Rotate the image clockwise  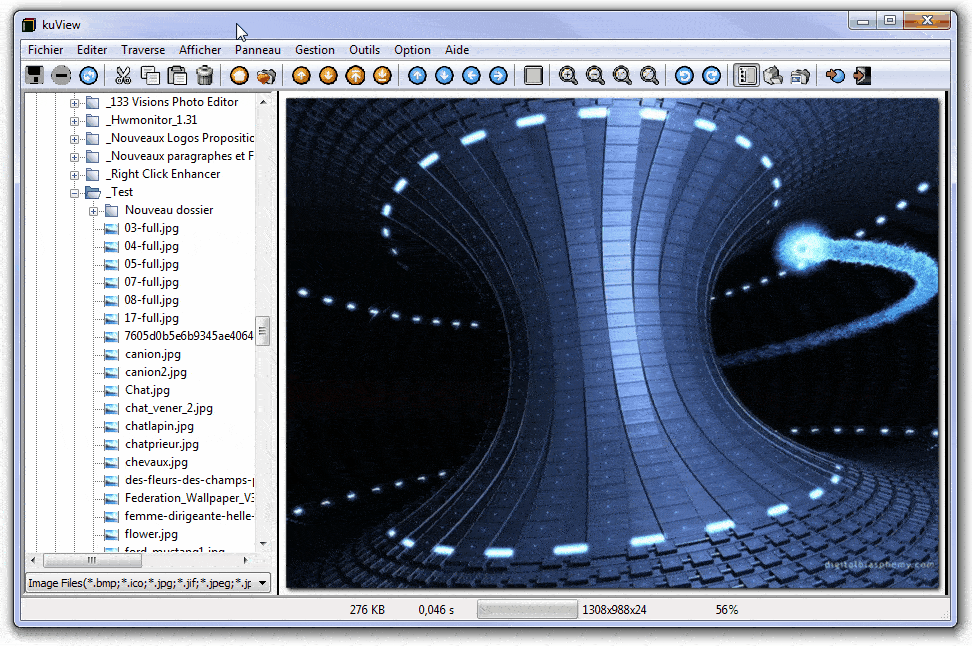point(712,76)
